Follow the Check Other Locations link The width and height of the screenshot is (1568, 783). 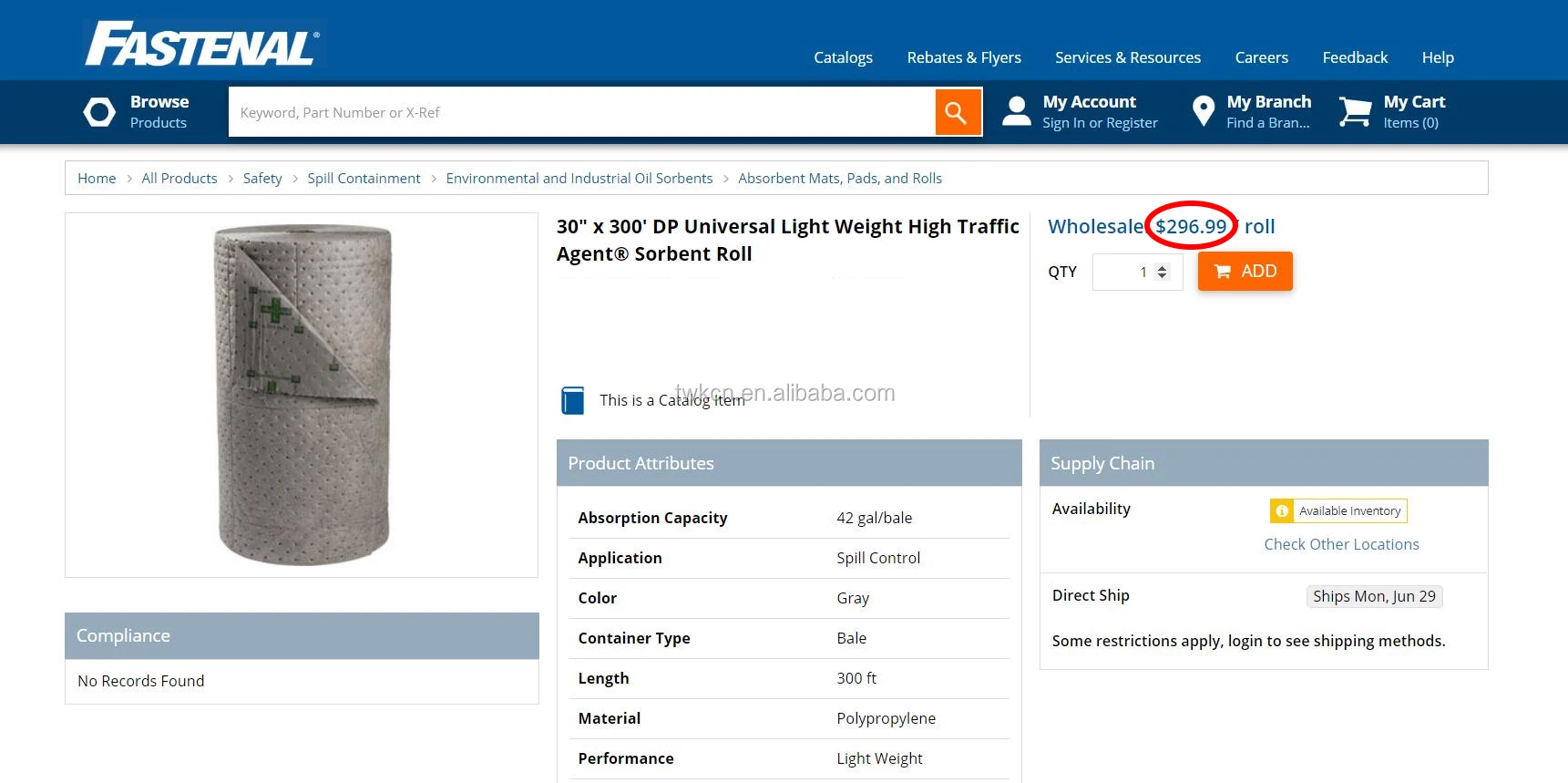click(1341, 544)
